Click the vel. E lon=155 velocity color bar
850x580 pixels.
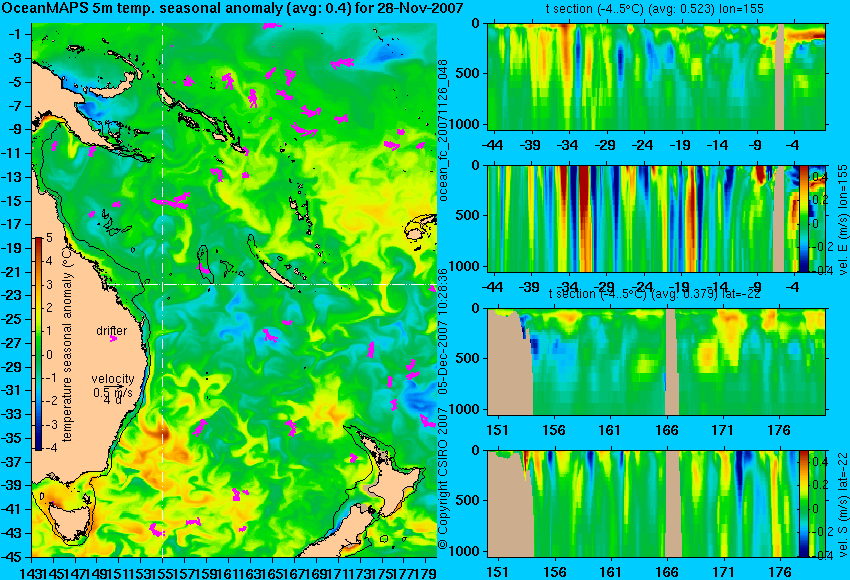click(803, 218)
